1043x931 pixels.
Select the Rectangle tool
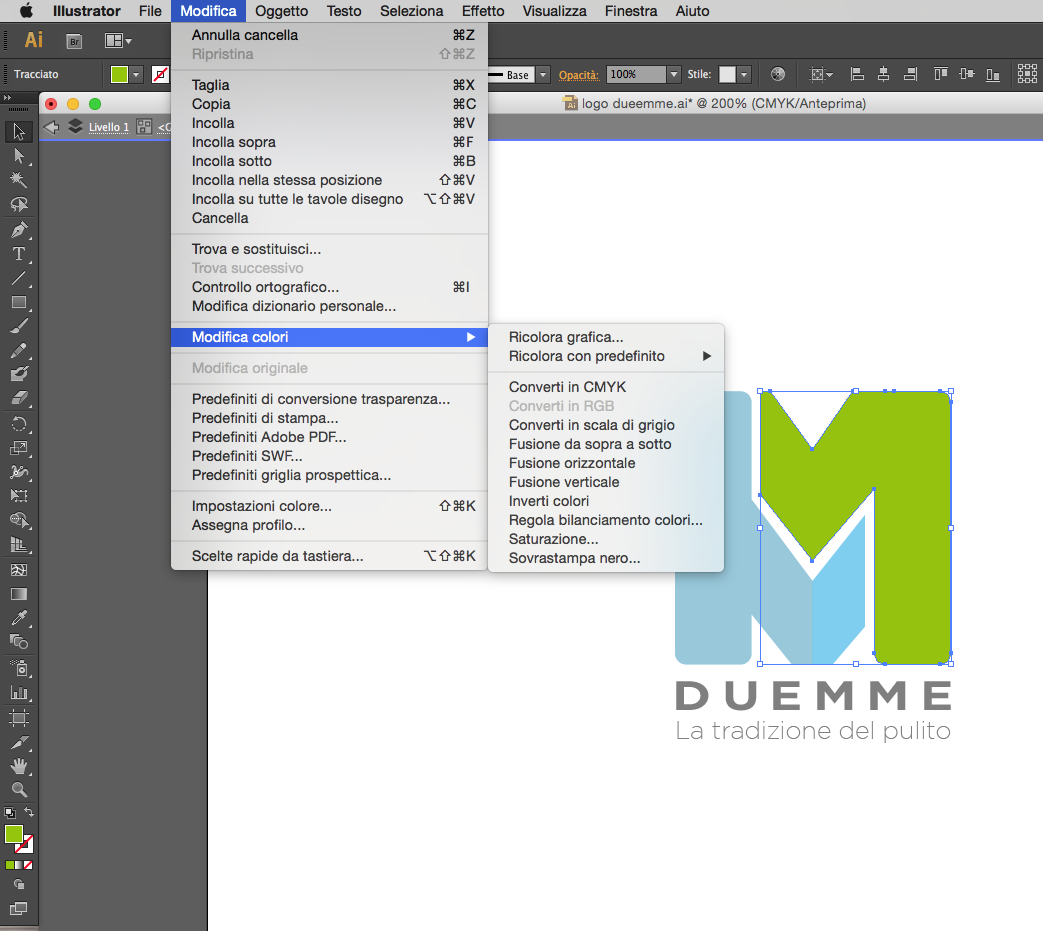pyautogui.click(x=19, y=303)
